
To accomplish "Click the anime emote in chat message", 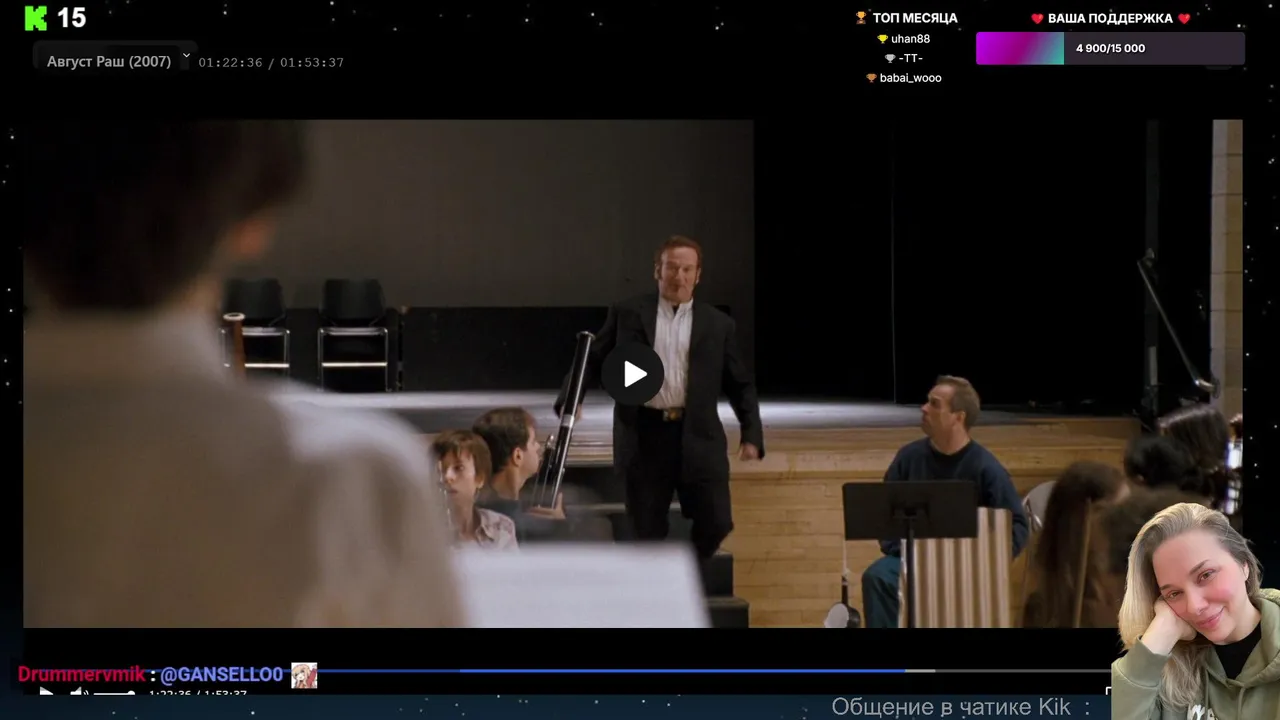I will 304,675.
